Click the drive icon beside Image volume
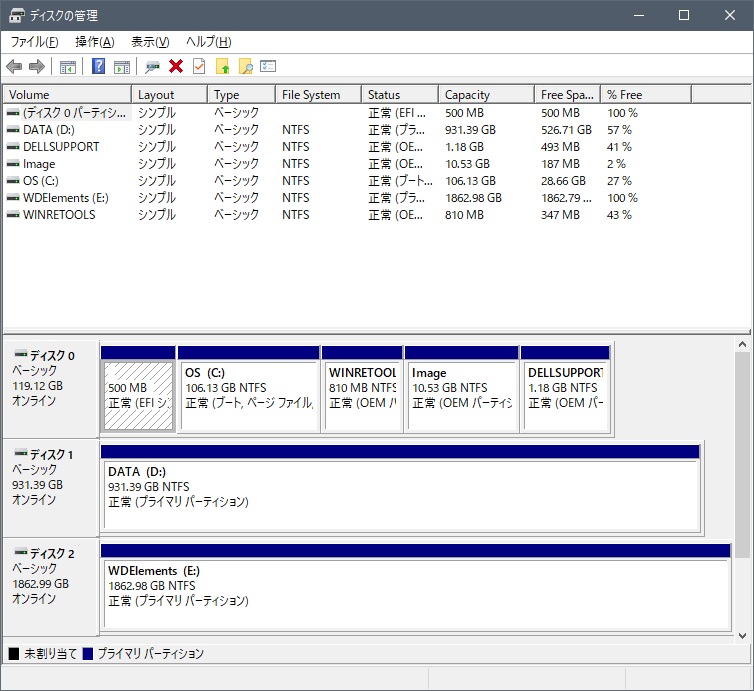This screenshot has width=754, height=691. pyautogui.click(x=13, y=164)
